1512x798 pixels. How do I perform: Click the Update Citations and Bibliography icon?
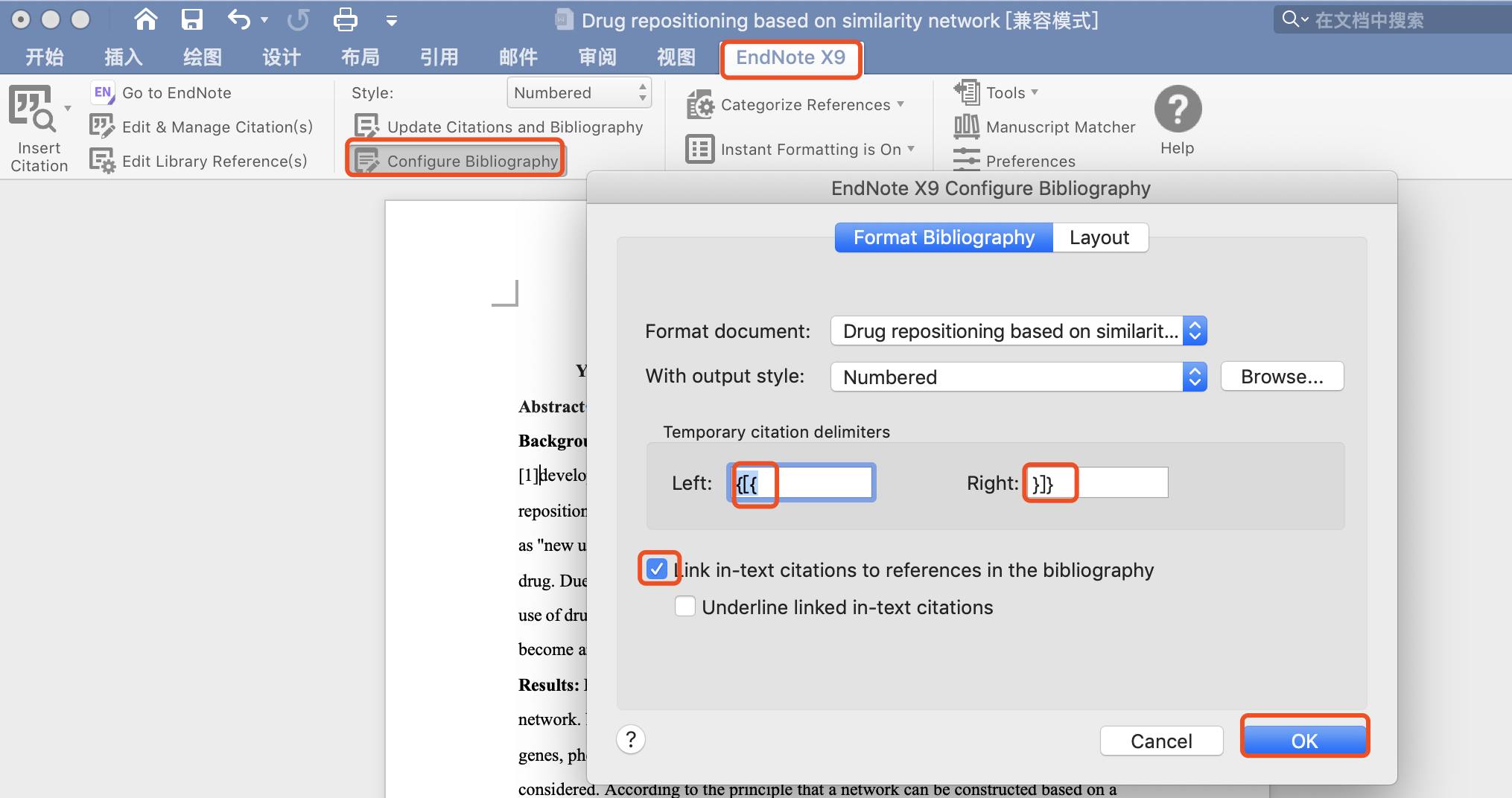coord(366,127)
